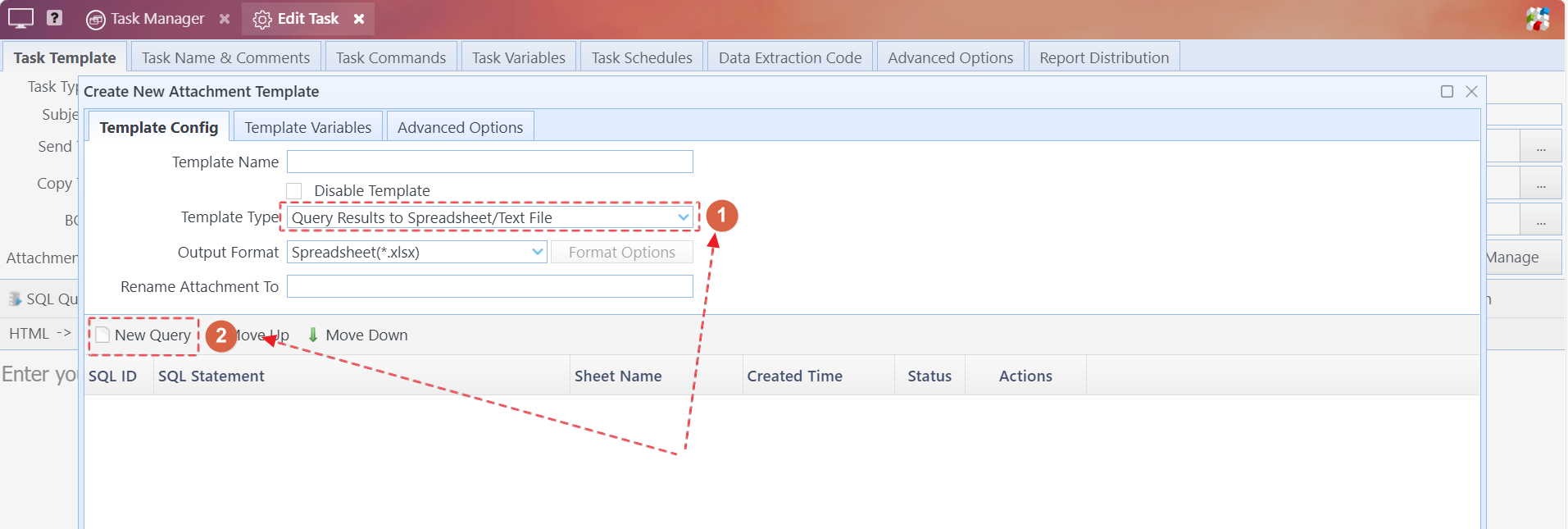Viewport: 1568px width, 529px height.
Task: Click the Edit Task gear icon
Action: [x=262, y=19]
